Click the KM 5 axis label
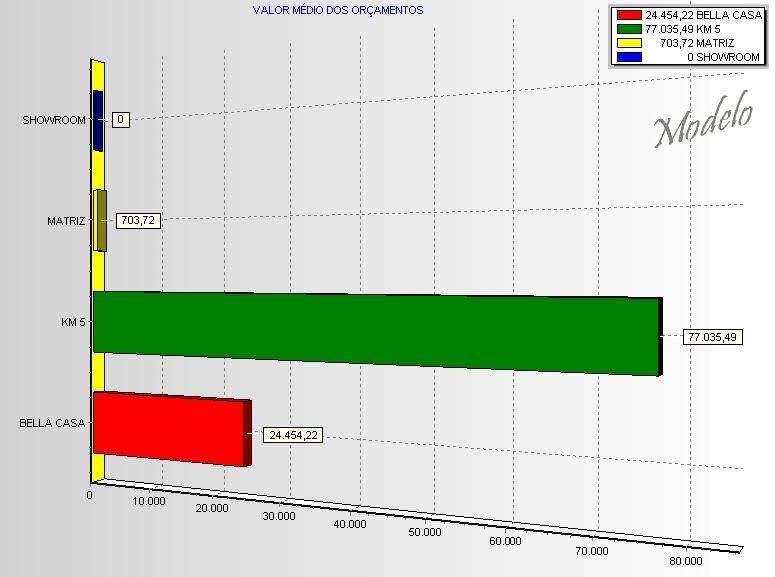Screen dimensions: 775x577 (73, 322)
